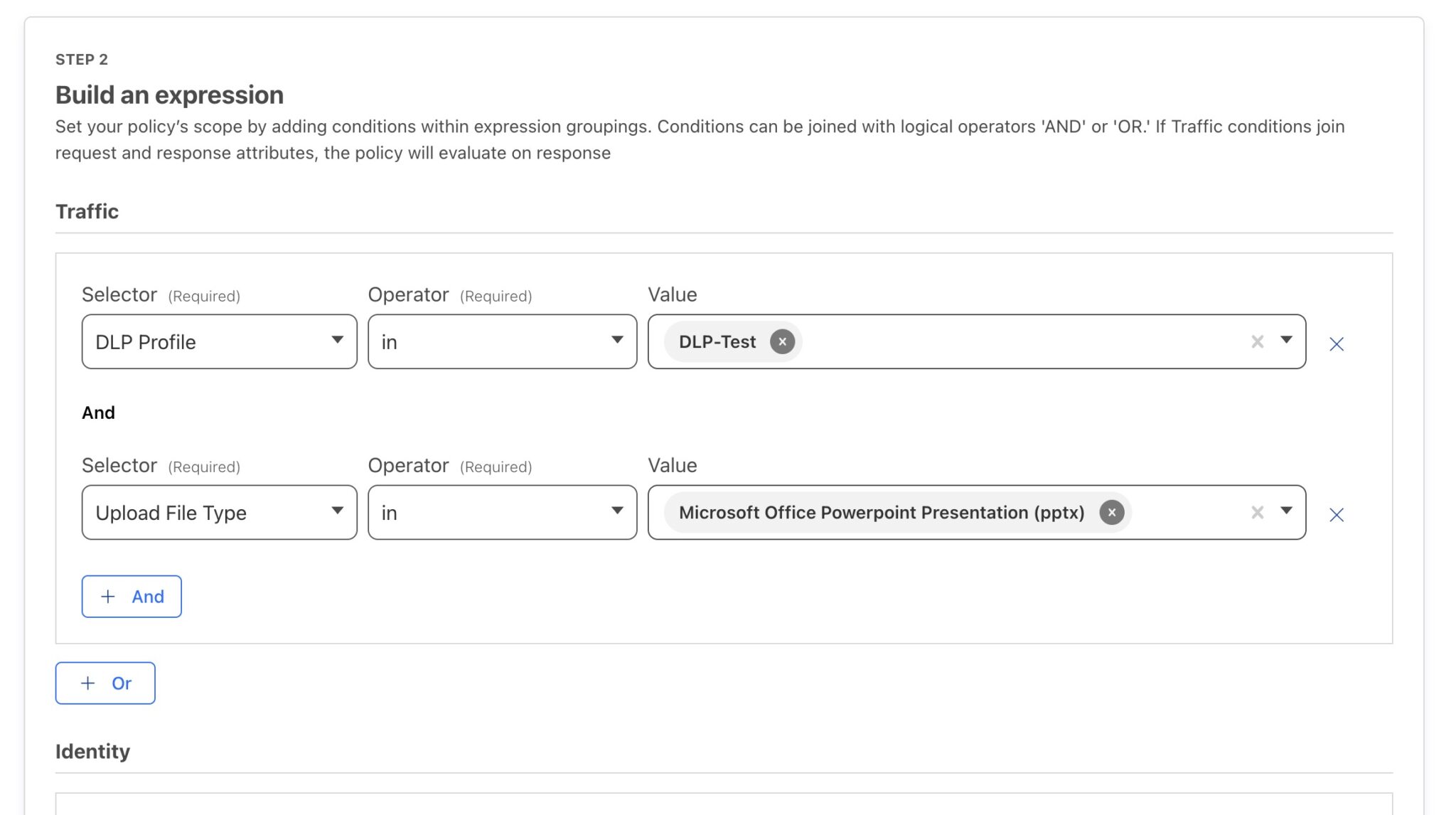Expand the Upload File Type value dropdown chevron
Viewport: 1456px width, 815px height.
[x=1287, y=512]
